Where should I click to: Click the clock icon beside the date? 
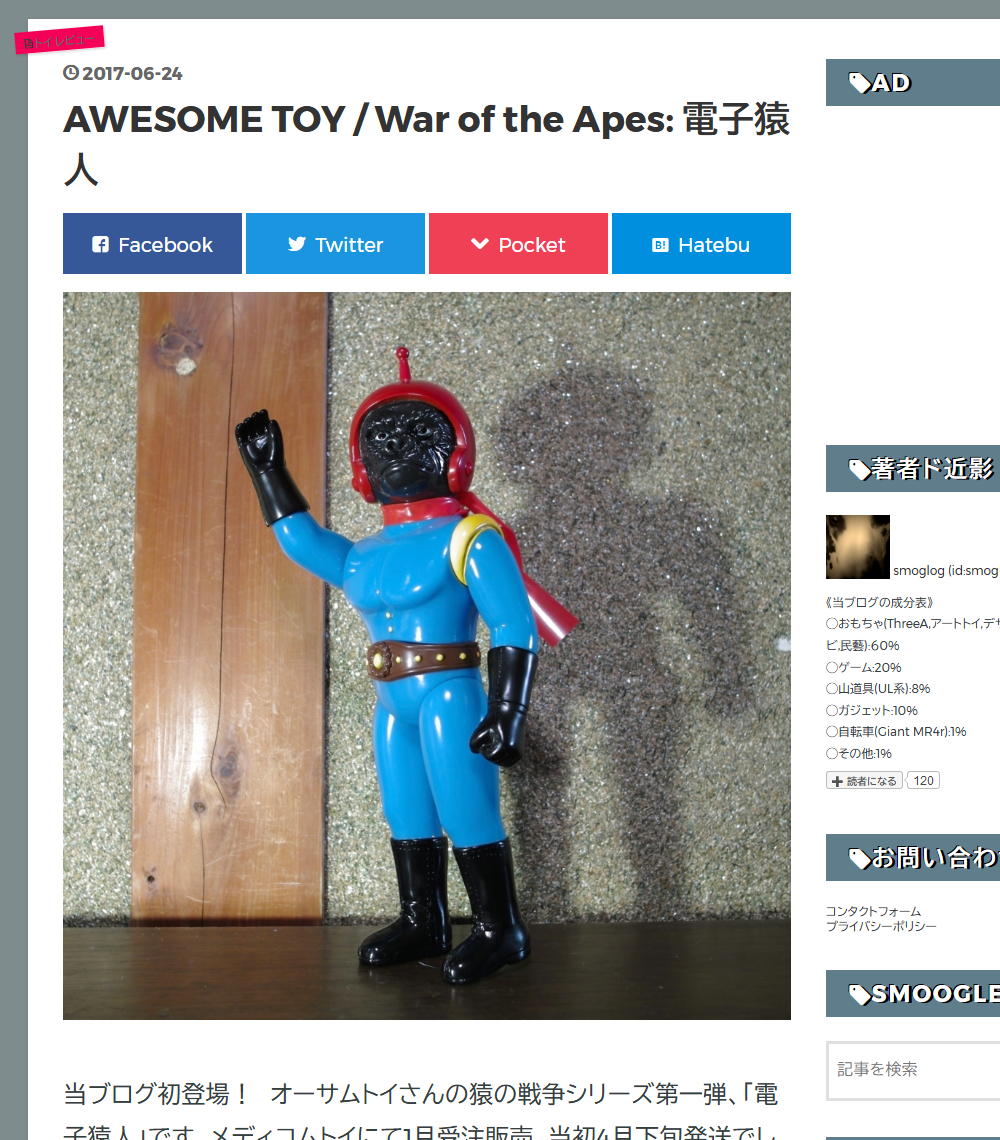(71, 73)
